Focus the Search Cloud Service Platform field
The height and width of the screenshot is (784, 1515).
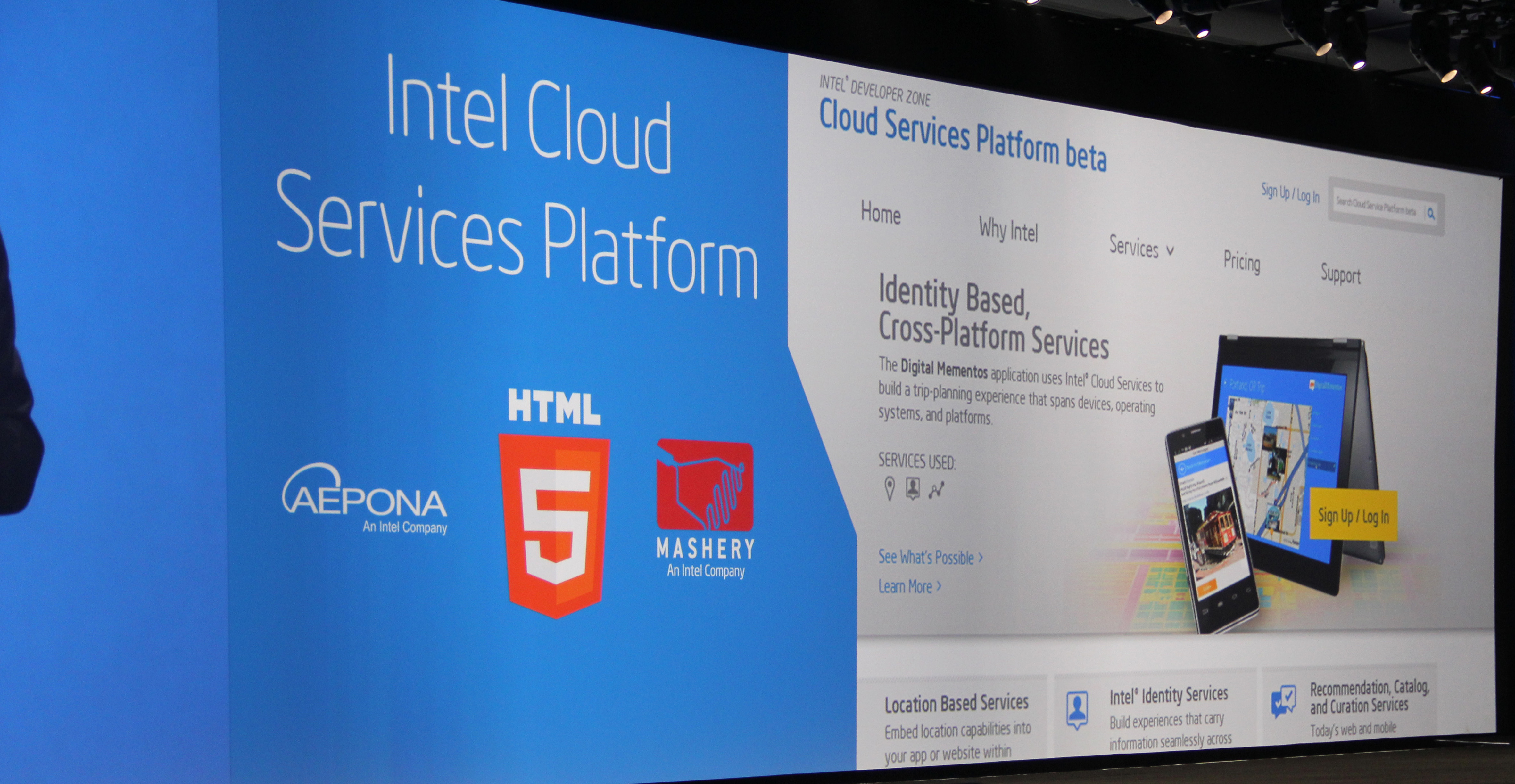pos(1378,206)
